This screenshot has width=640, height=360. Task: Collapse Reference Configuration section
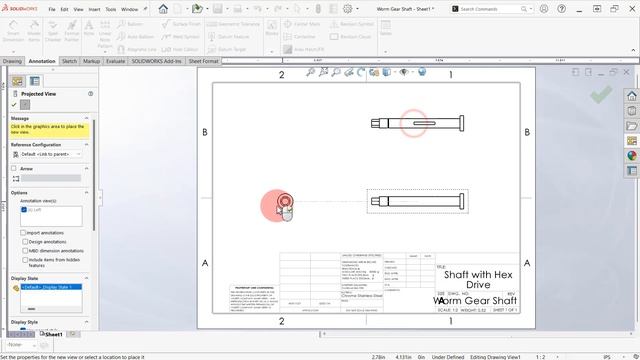[87, 145]
